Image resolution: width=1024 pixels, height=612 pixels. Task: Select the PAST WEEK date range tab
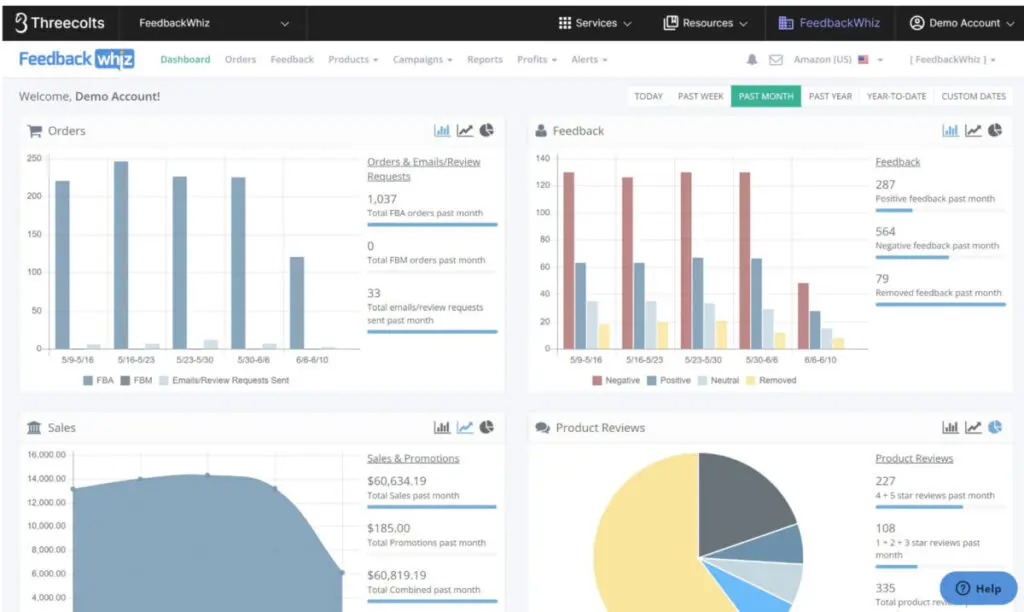point(700,96)
